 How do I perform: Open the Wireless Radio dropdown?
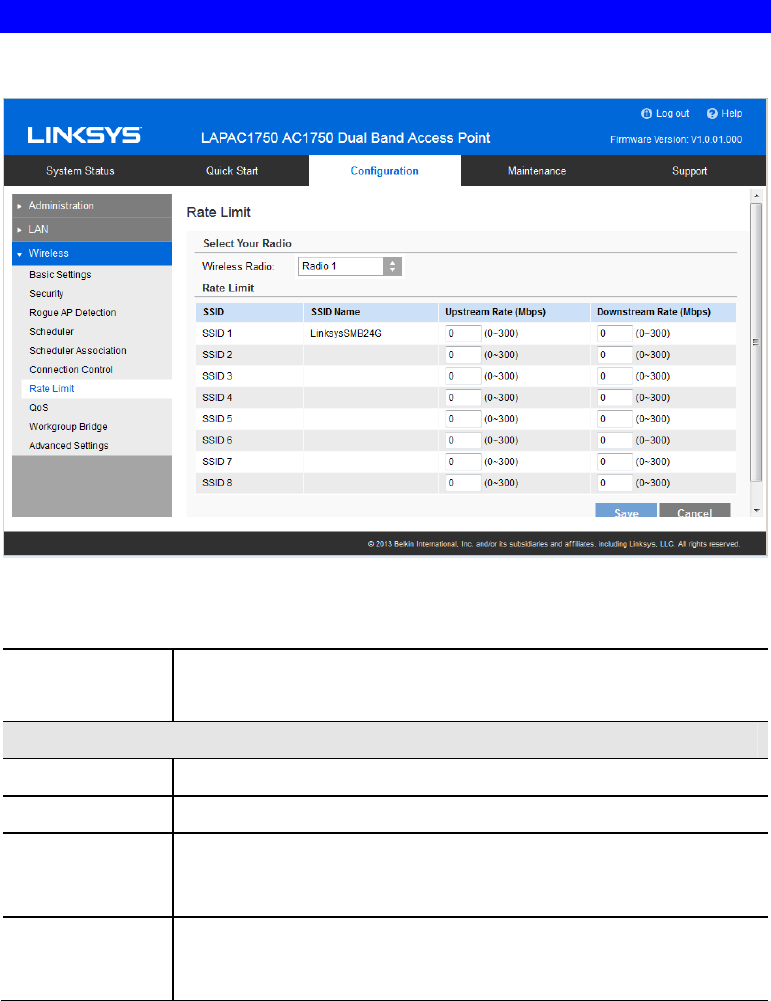pos(350,266)
